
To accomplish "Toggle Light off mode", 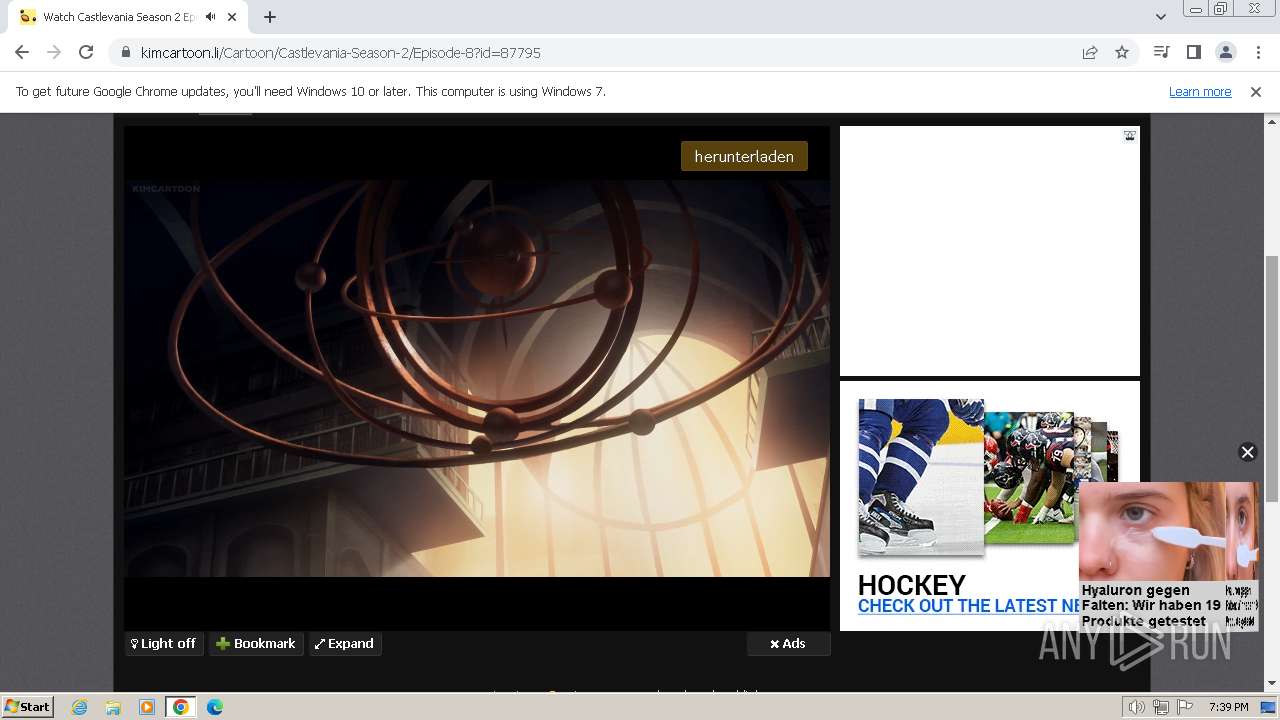I will 164,644.
